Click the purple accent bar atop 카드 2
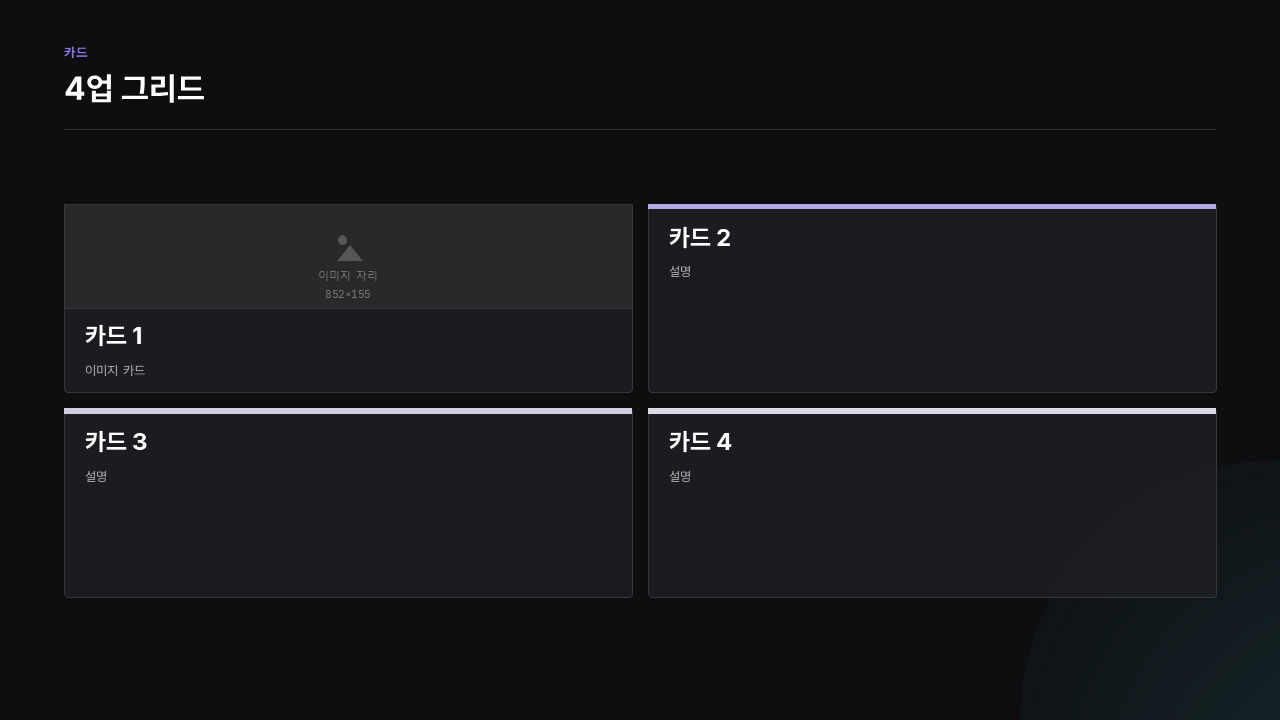Image resolution: width=1280 pixels, height=720 pixels. [x=932, y=206]
